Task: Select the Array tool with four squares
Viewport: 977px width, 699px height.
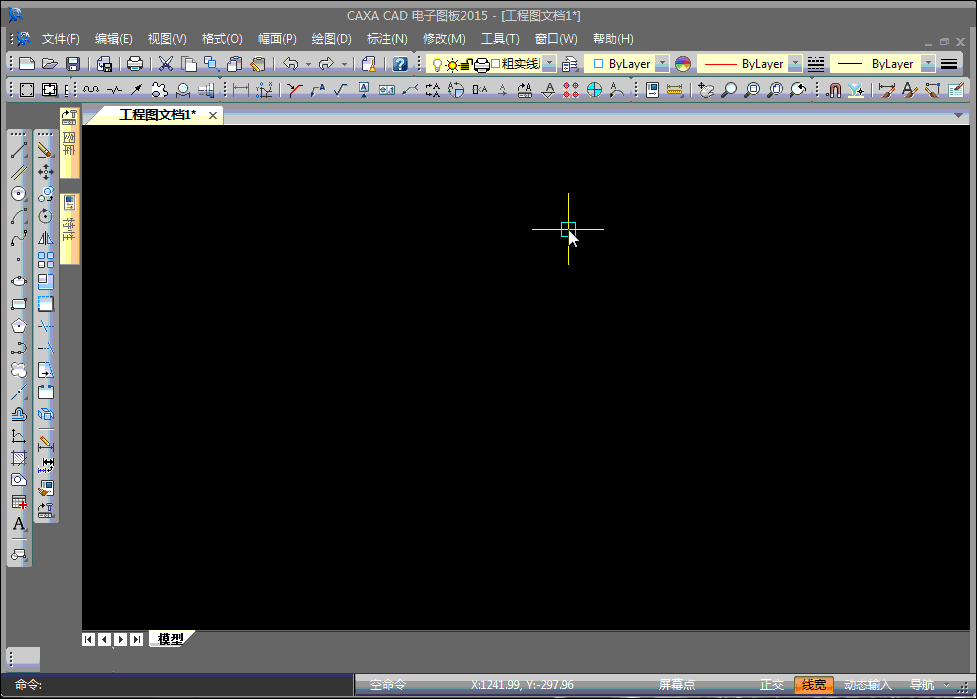Action: click(x=45, y=260)
